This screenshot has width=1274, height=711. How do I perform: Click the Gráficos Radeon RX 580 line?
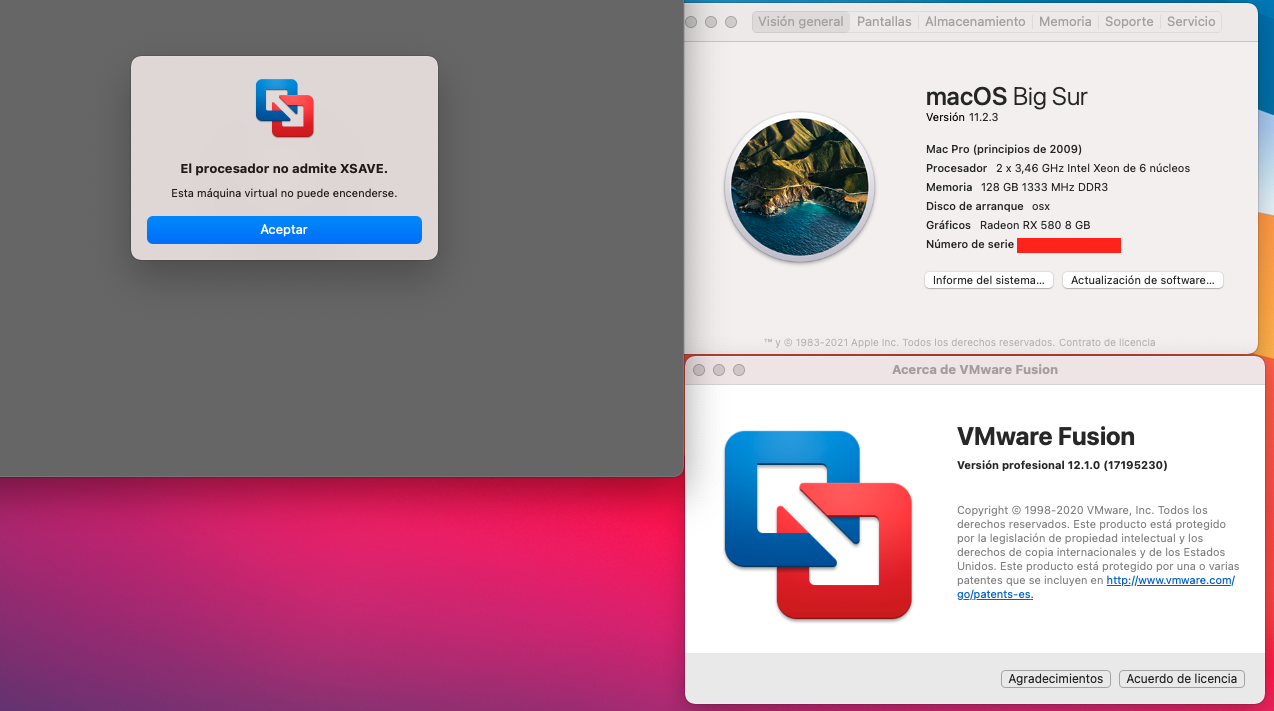pos(1008,226)
